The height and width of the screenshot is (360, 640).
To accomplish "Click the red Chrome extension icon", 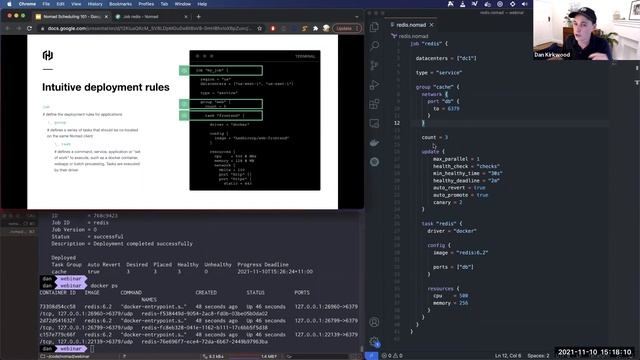I will click(273, 28).
